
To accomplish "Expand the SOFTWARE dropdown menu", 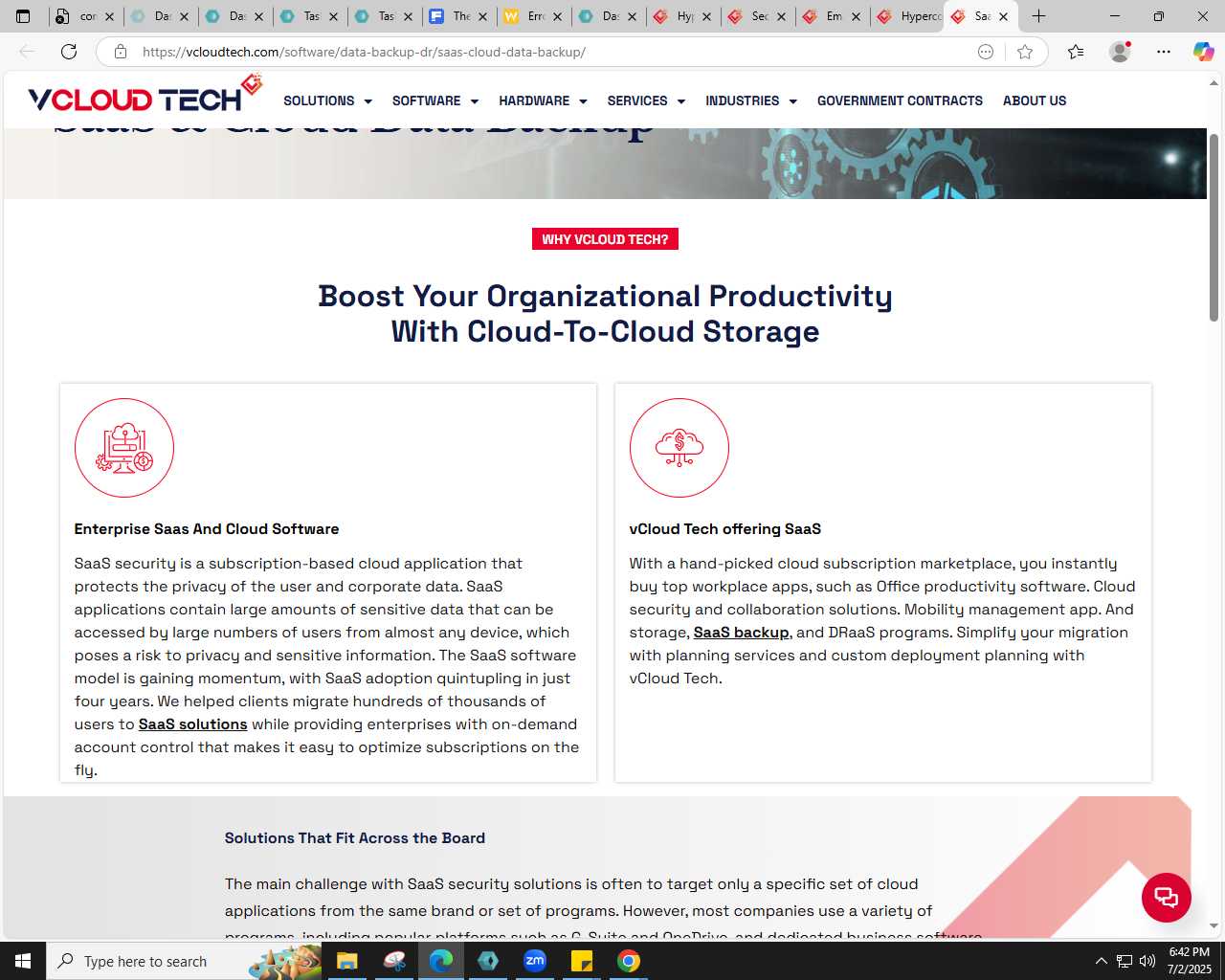I will click(435, 100).
